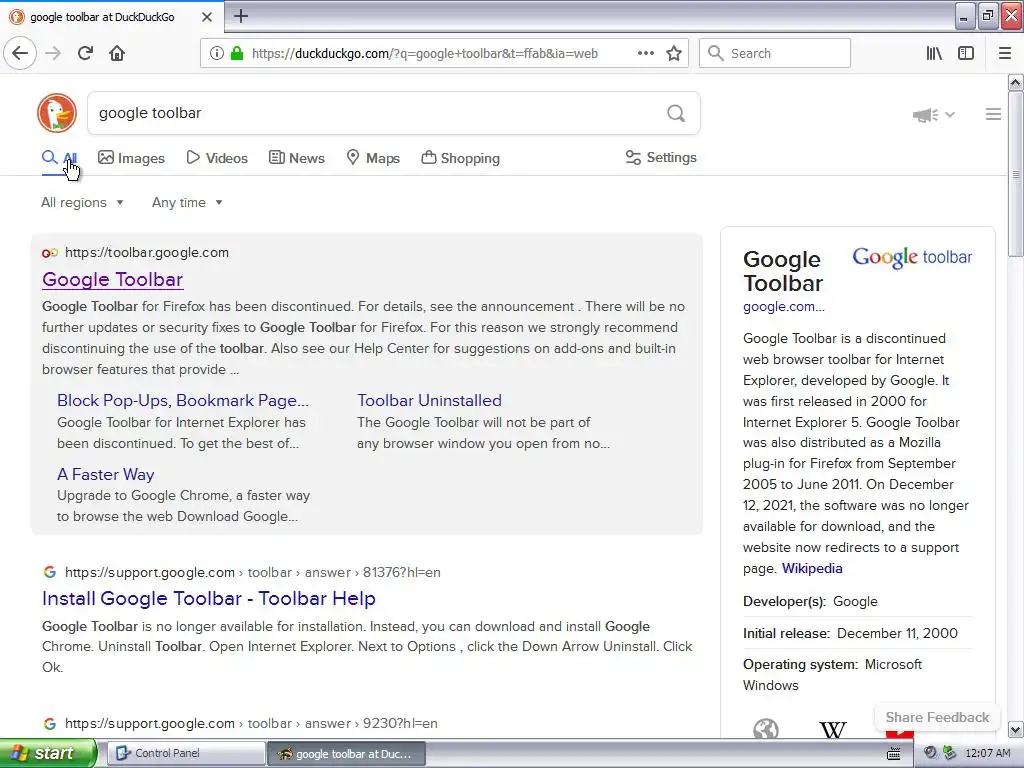Open Block Pop-Ups, Bookmark Page sublink
The height and width of the screenshot is (768, 1024).
183,400
